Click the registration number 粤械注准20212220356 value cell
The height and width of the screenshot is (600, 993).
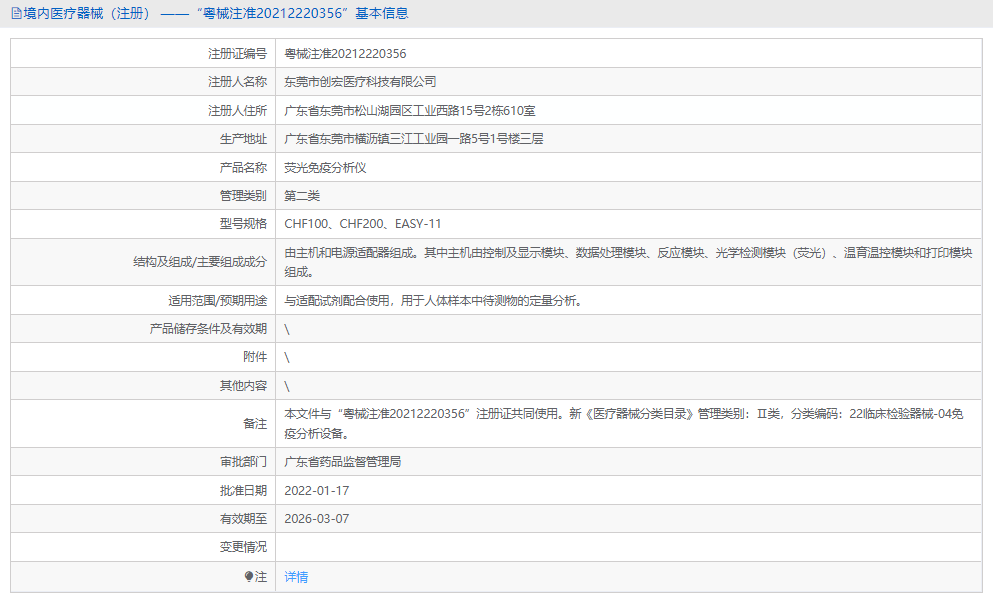[x=342, y=53]
